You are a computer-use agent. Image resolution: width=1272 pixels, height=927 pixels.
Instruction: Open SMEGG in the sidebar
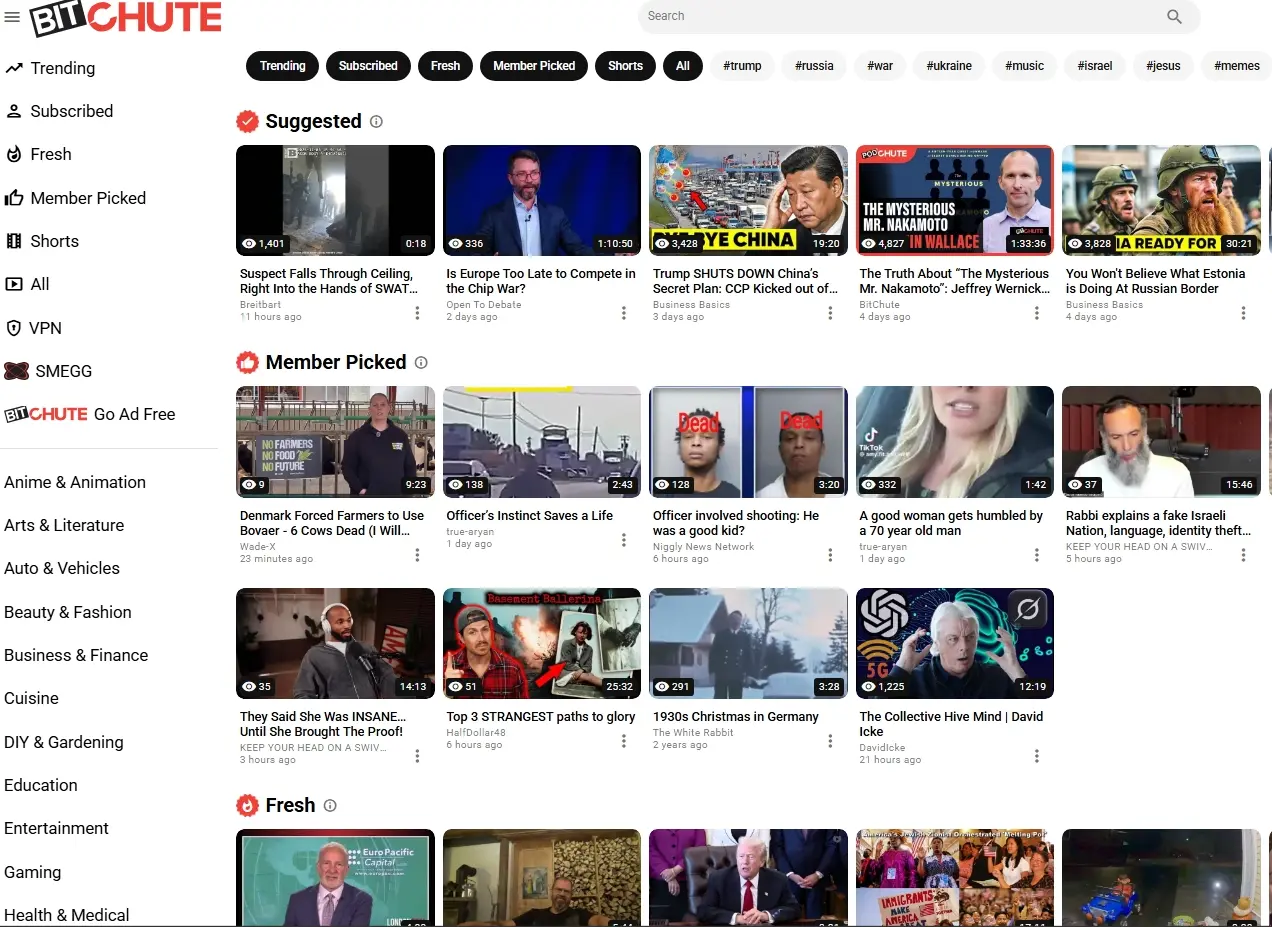tap(63, 371)
